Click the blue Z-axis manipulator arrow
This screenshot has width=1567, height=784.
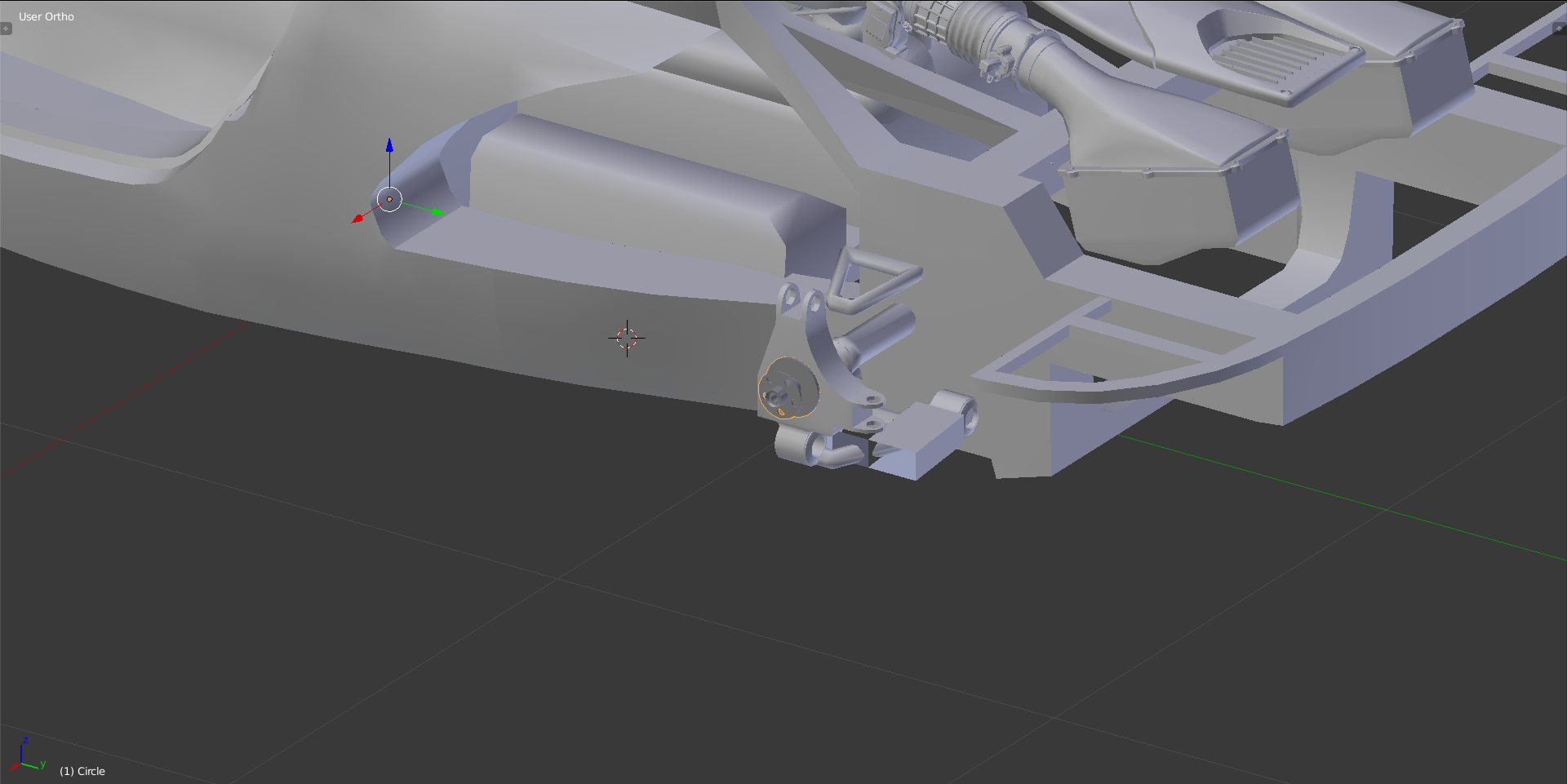[x=390, y=145]
